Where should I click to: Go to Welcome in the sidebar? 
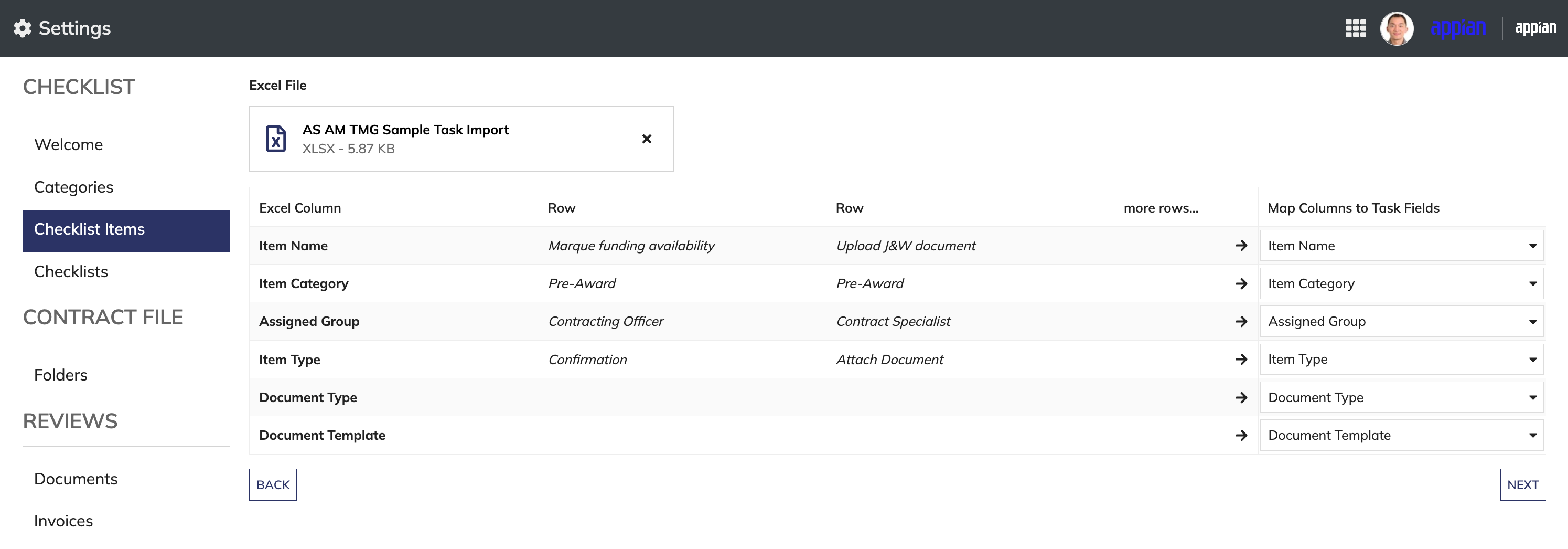click(126, 144)
